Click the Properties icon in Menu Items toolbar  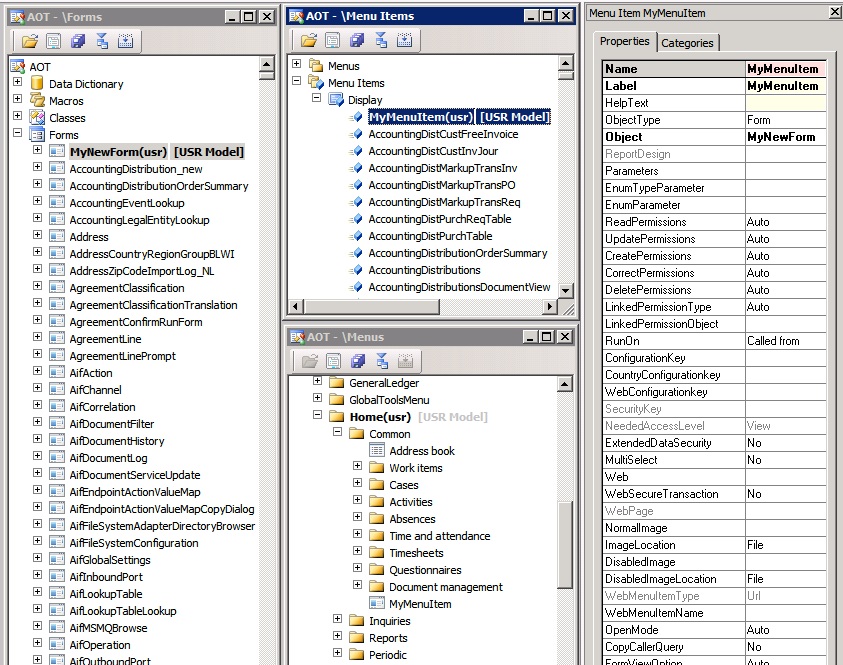pos(333,40)
